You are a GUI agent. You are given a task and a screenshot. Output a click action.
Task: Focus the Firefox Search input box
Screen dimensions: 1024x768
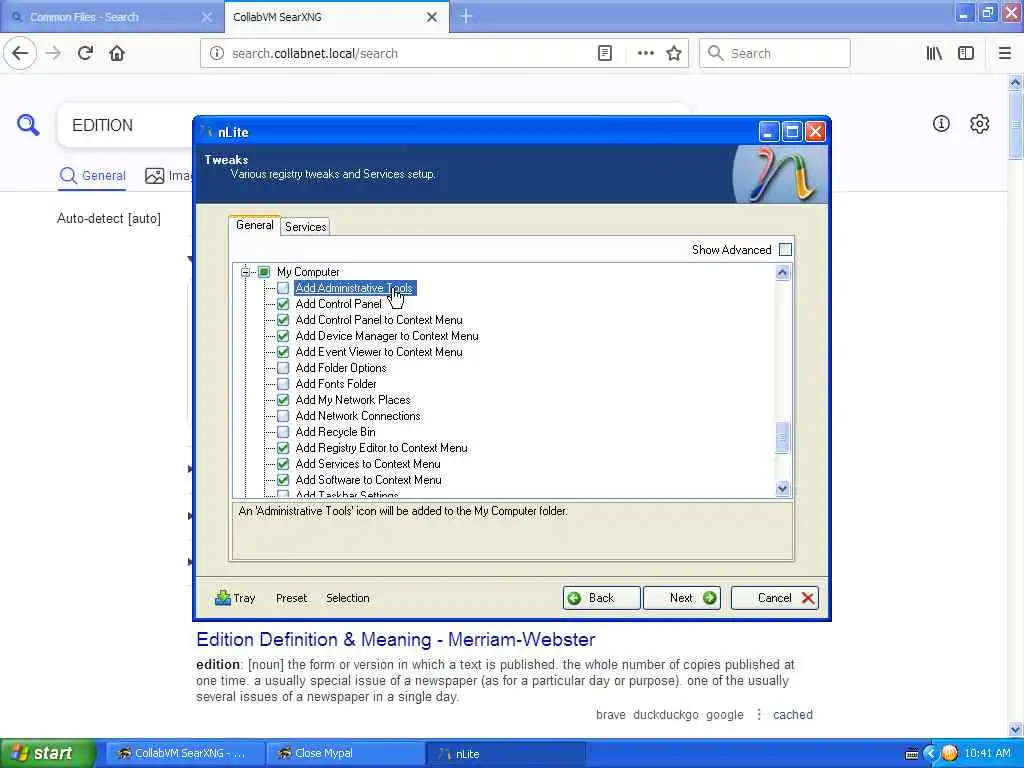(775, 53)
